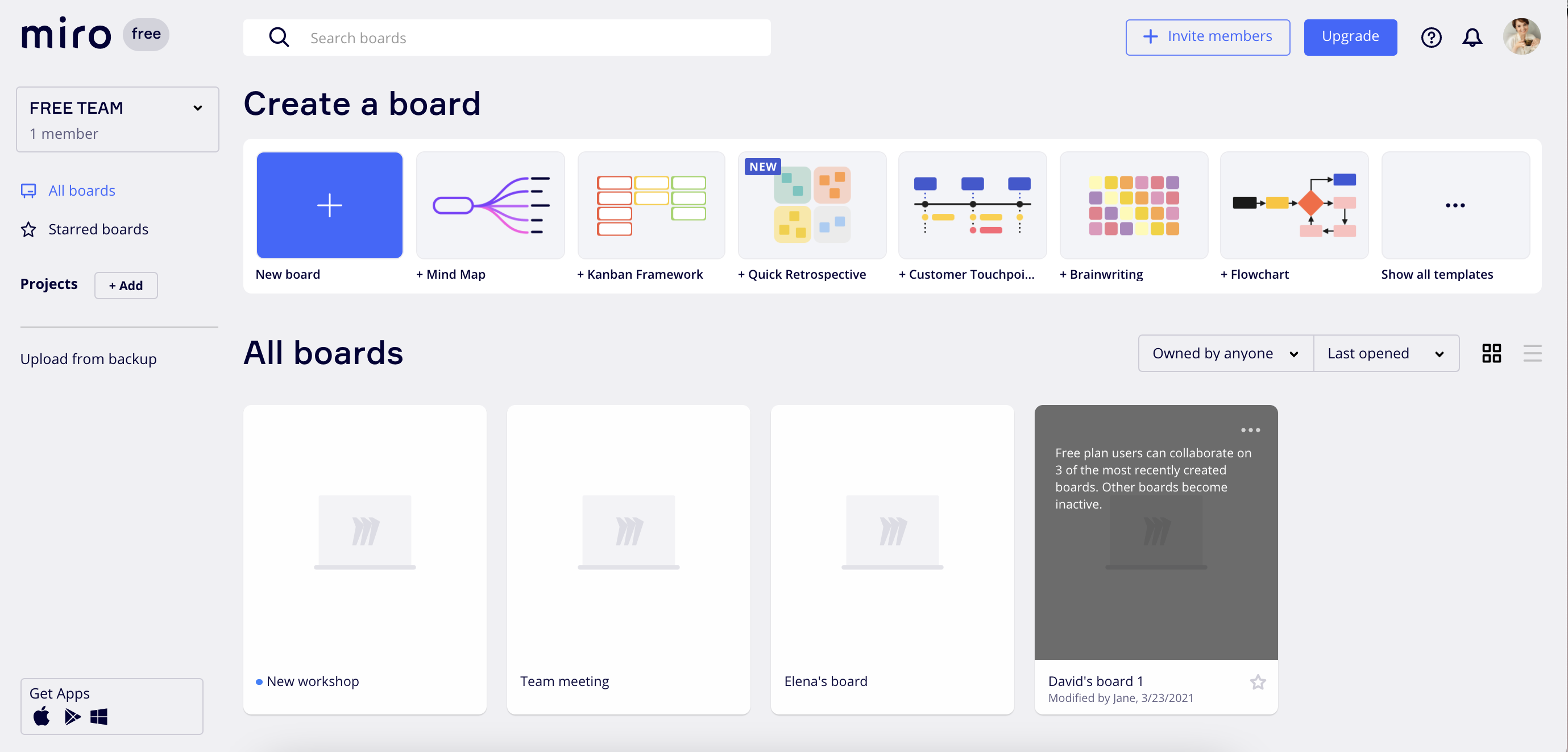Click the Apple app download icon

(42, 717)
